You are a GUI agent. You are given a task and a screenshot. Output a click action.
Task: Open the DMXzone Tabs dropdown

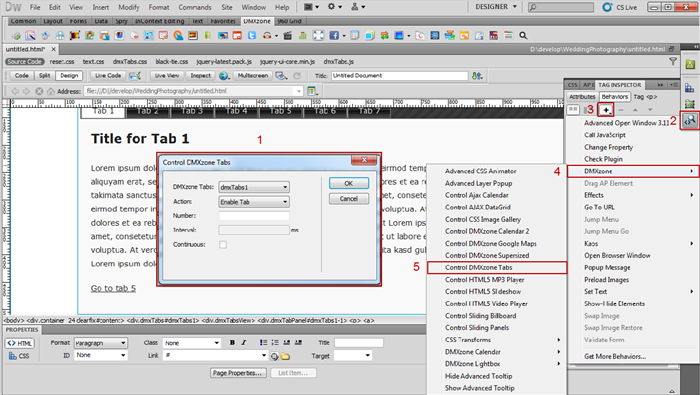[254, 187]
